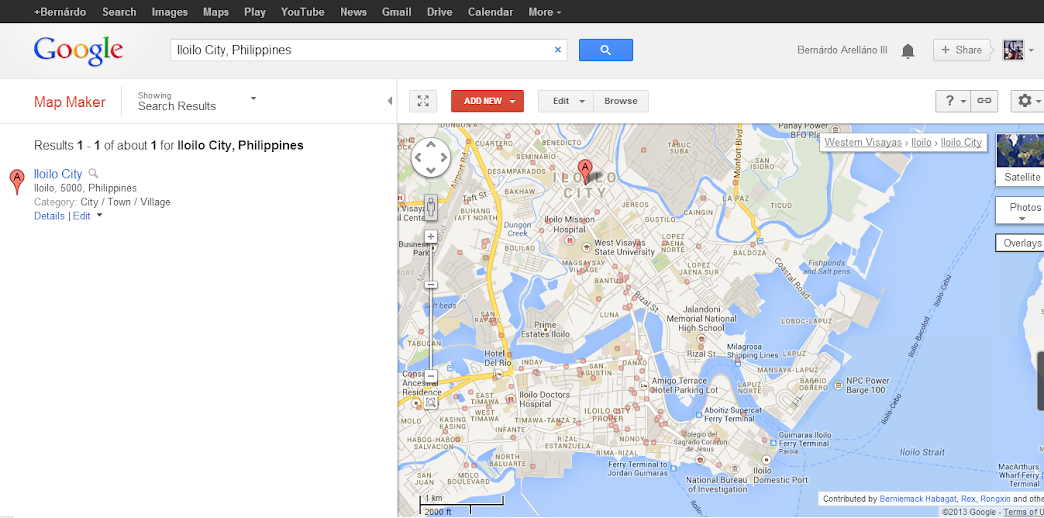Click the Iloilo breadcrumb link
The height and width of the screenshot is (518, 1044).
tap(921, 142)
